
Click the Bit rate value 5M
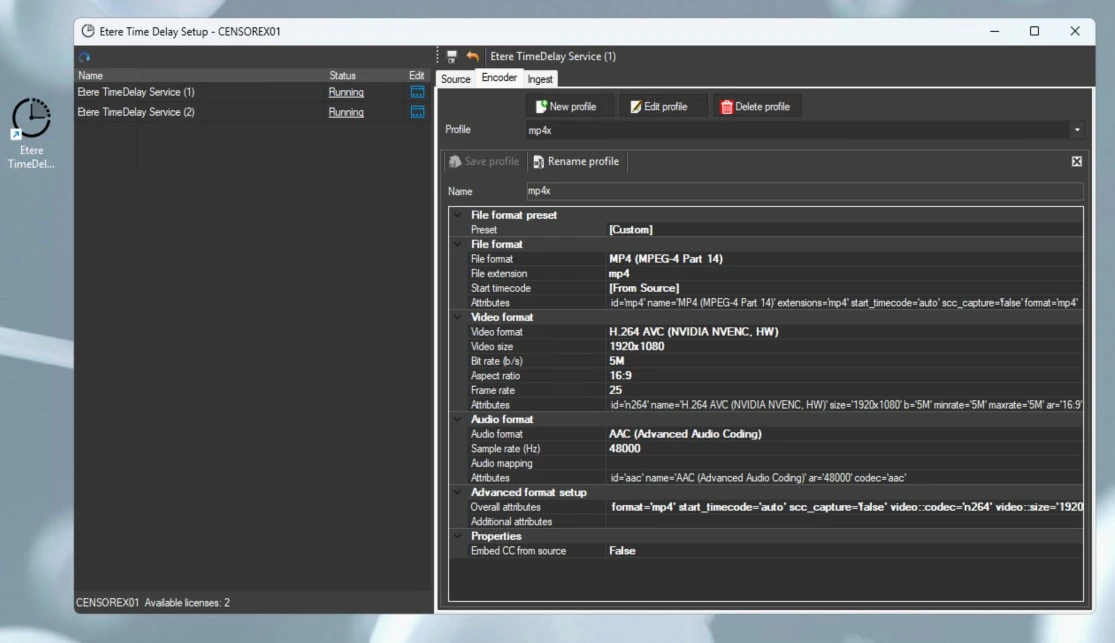pyautogui.click(x=617, y=361)
